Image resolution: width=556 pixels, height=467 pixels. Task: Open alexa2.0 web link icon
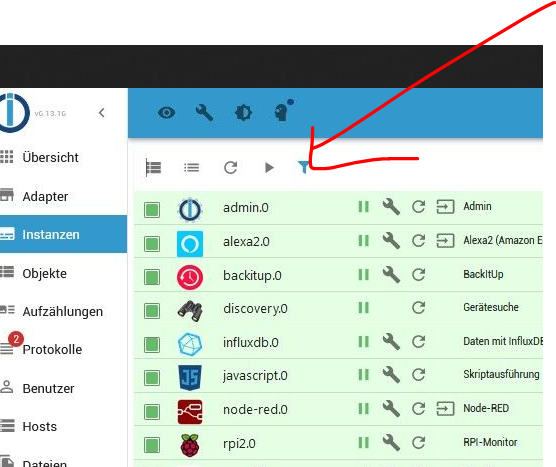(x=445, y=240)
